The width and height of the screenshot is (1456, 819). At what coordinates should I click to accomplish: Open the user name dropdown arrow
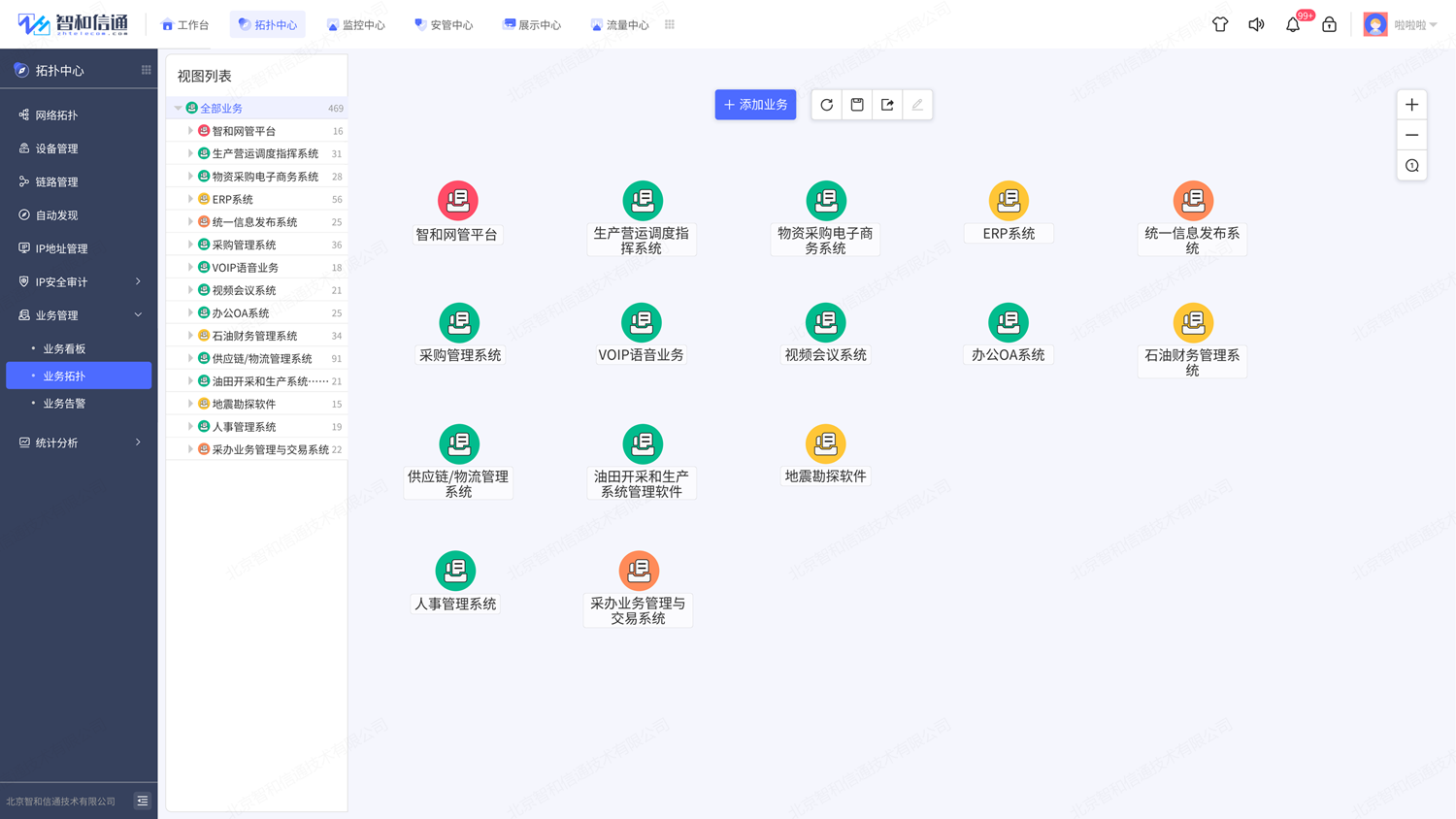1433,25
